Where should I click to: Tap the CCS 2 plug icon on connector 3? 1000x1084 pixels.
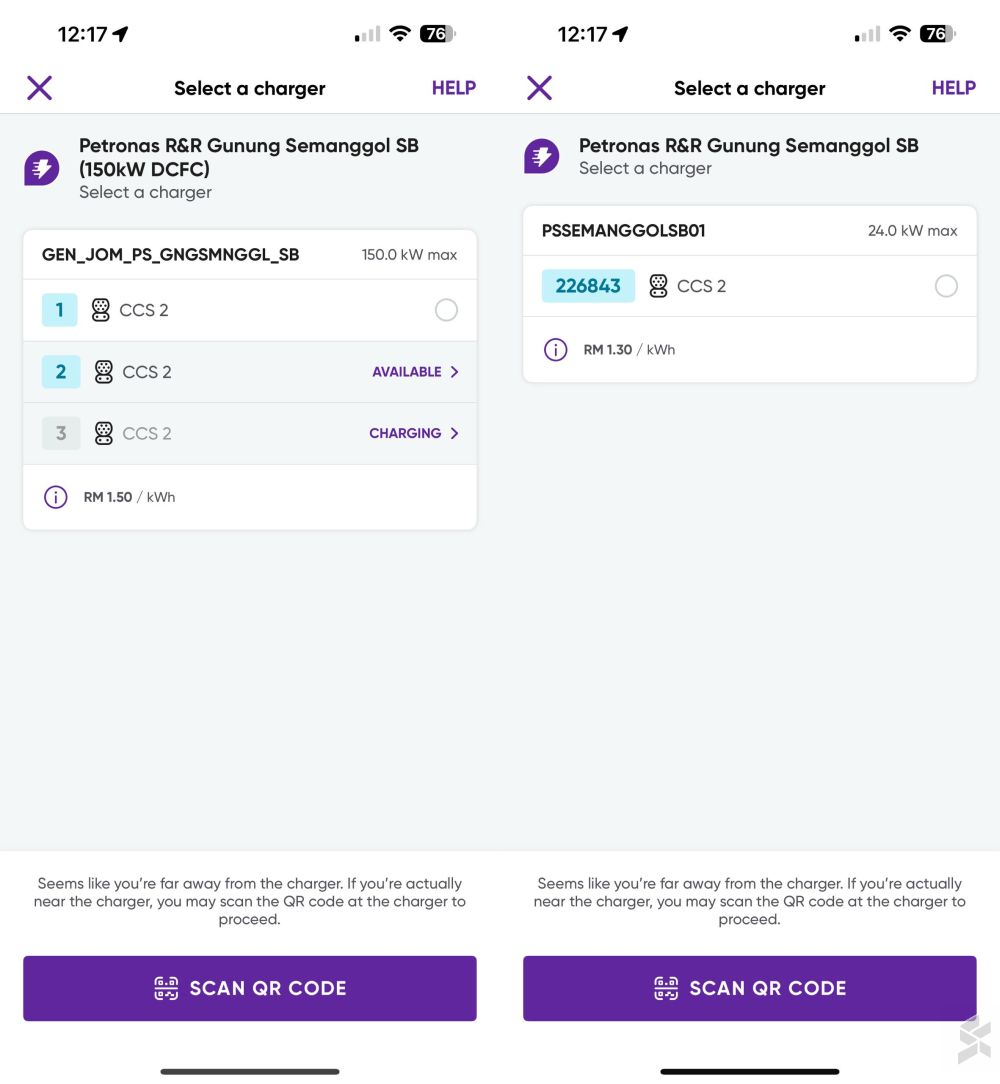click(103, 433)
